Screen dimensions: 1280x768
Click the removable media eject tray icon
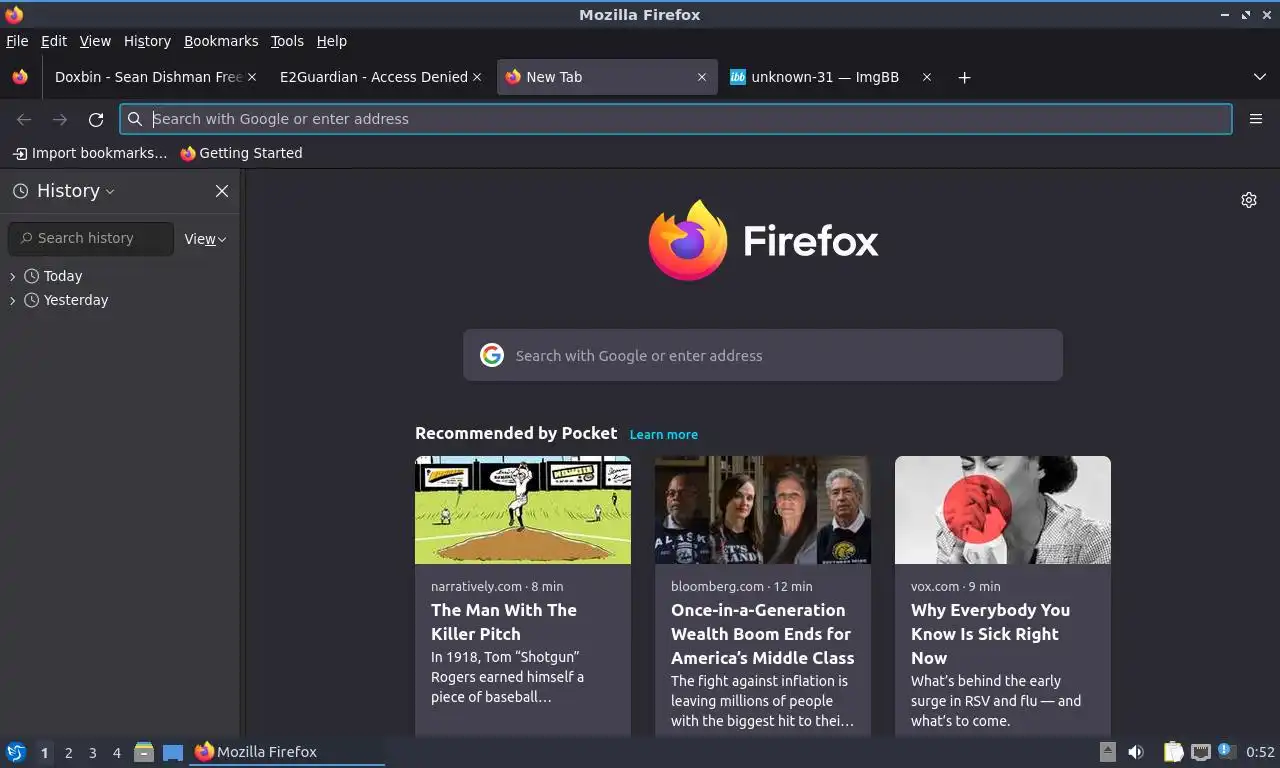1108,752
